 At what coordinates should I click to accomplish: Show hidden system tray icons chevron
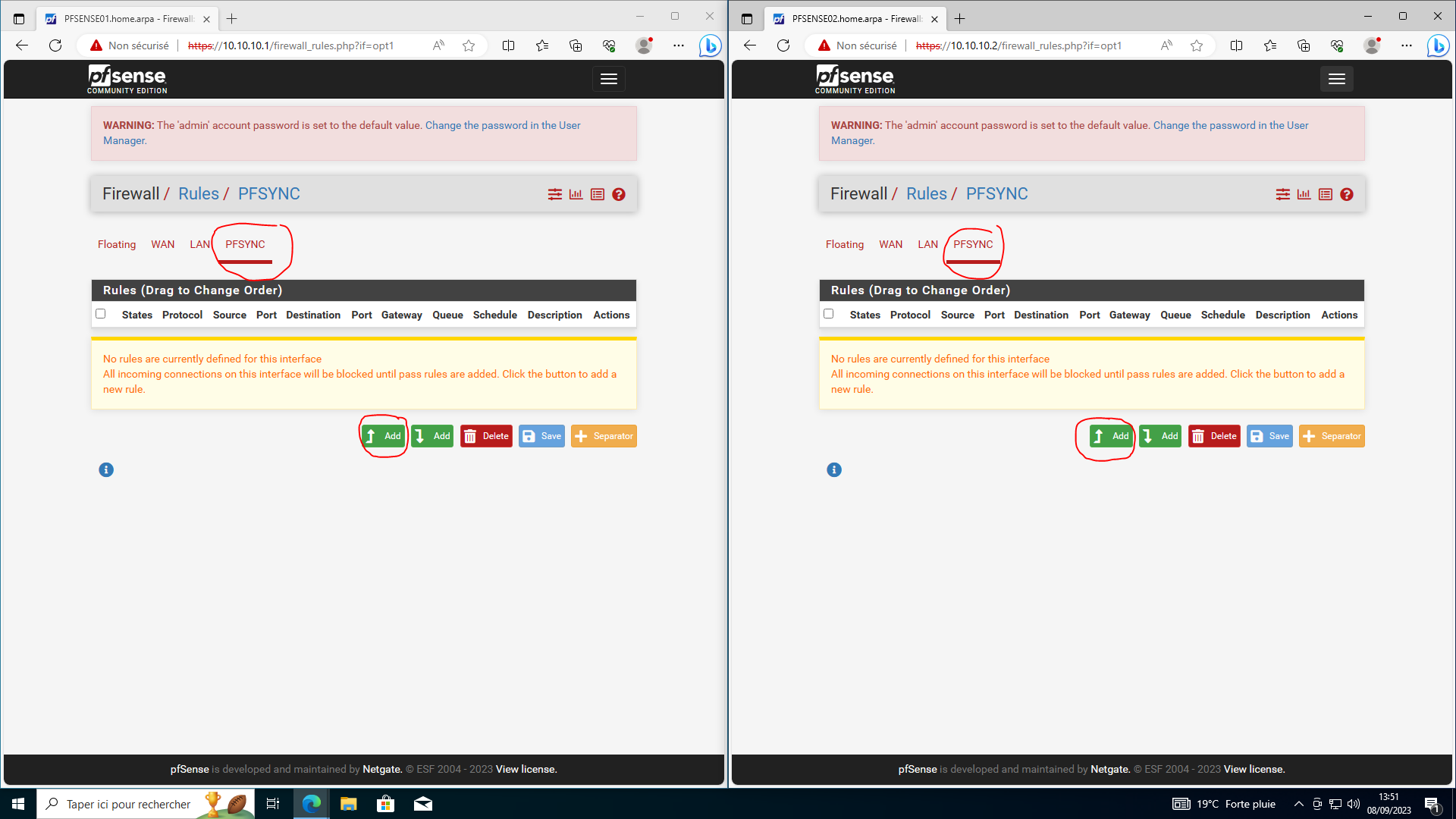tap(1298, 804)
